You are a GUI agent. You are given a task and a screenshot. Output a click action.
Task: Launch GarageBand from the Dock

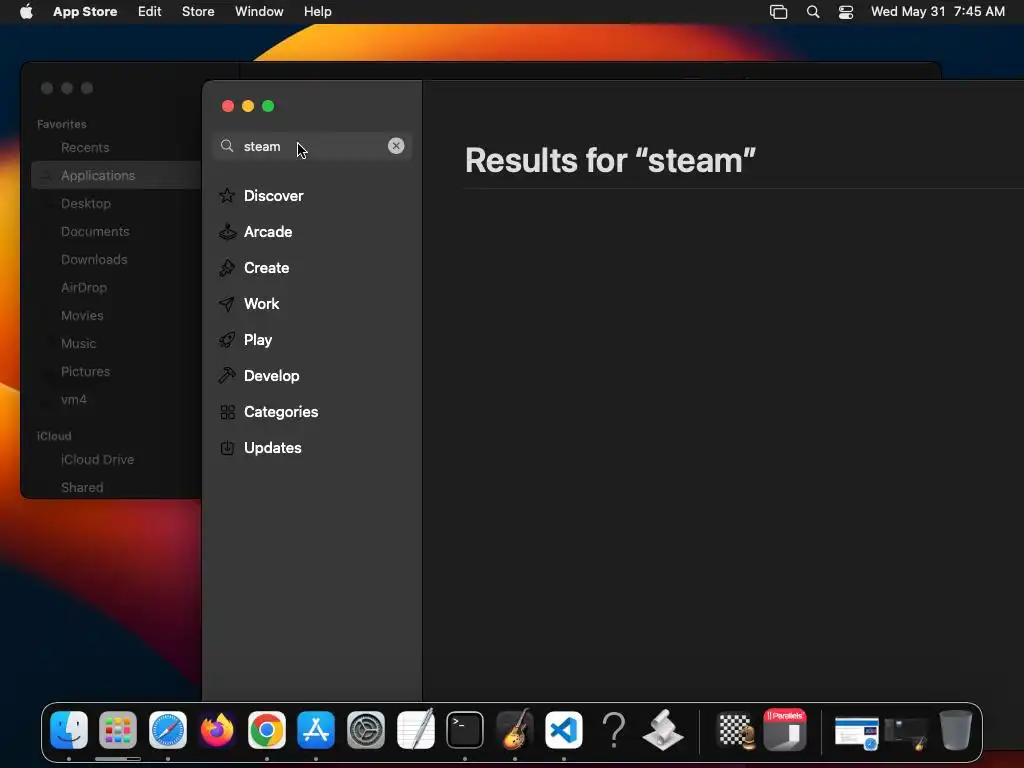(515, 730)
